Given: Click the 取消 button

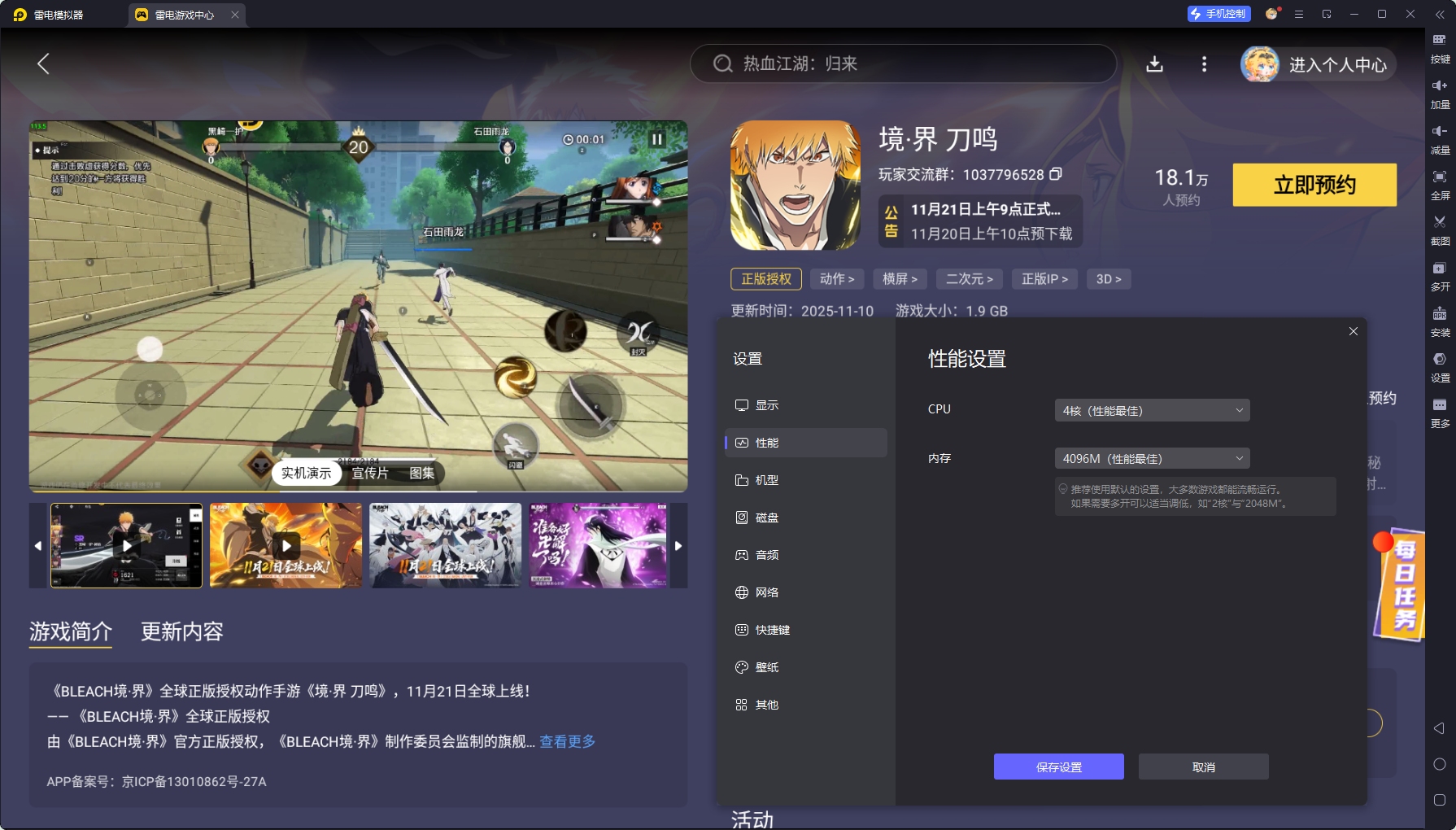Looking at the screenshot, I should [x=1204, y=767].
